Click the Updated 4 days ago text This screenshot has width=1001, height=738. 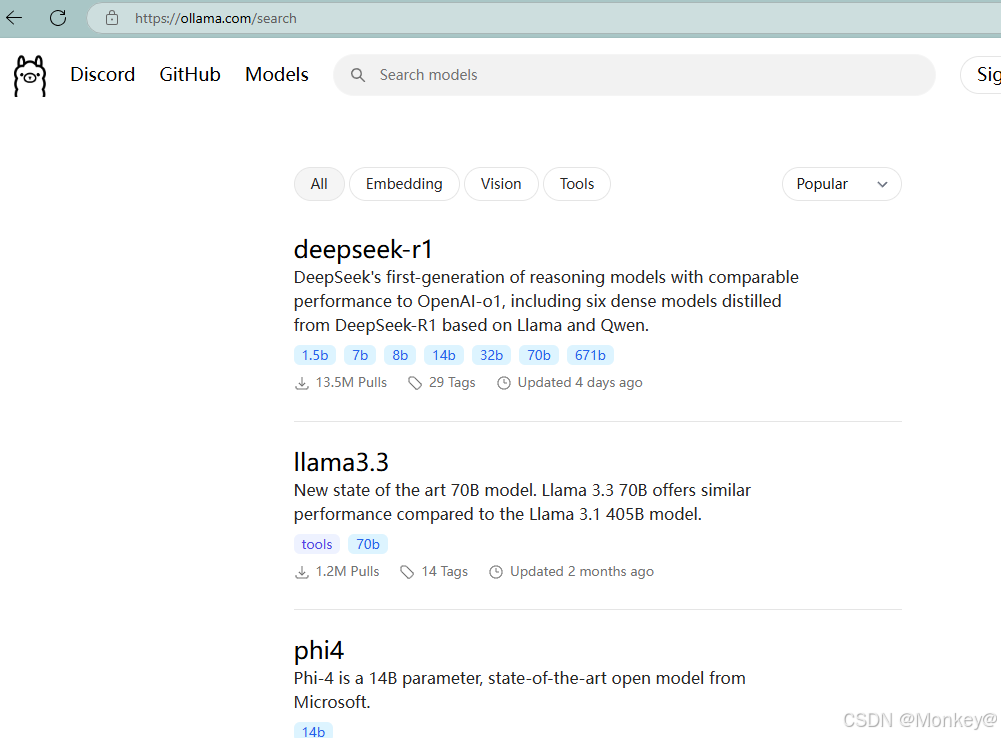pos(580,382)
